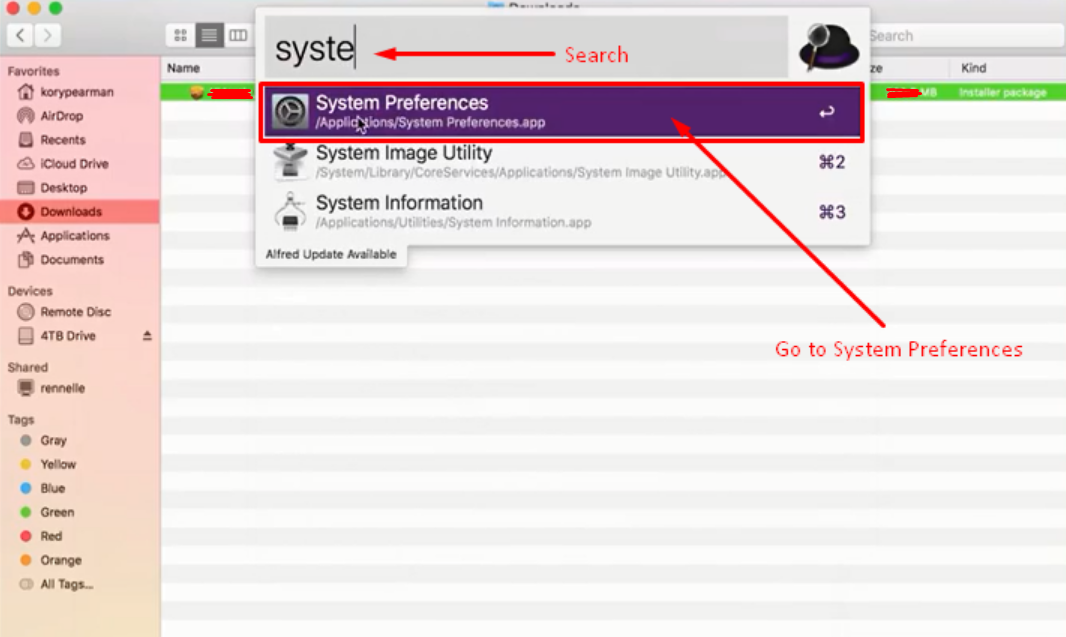The height and width of the screenshot is (637, 1066).
Task: Sort files by Name column
Action: point(184,68)
